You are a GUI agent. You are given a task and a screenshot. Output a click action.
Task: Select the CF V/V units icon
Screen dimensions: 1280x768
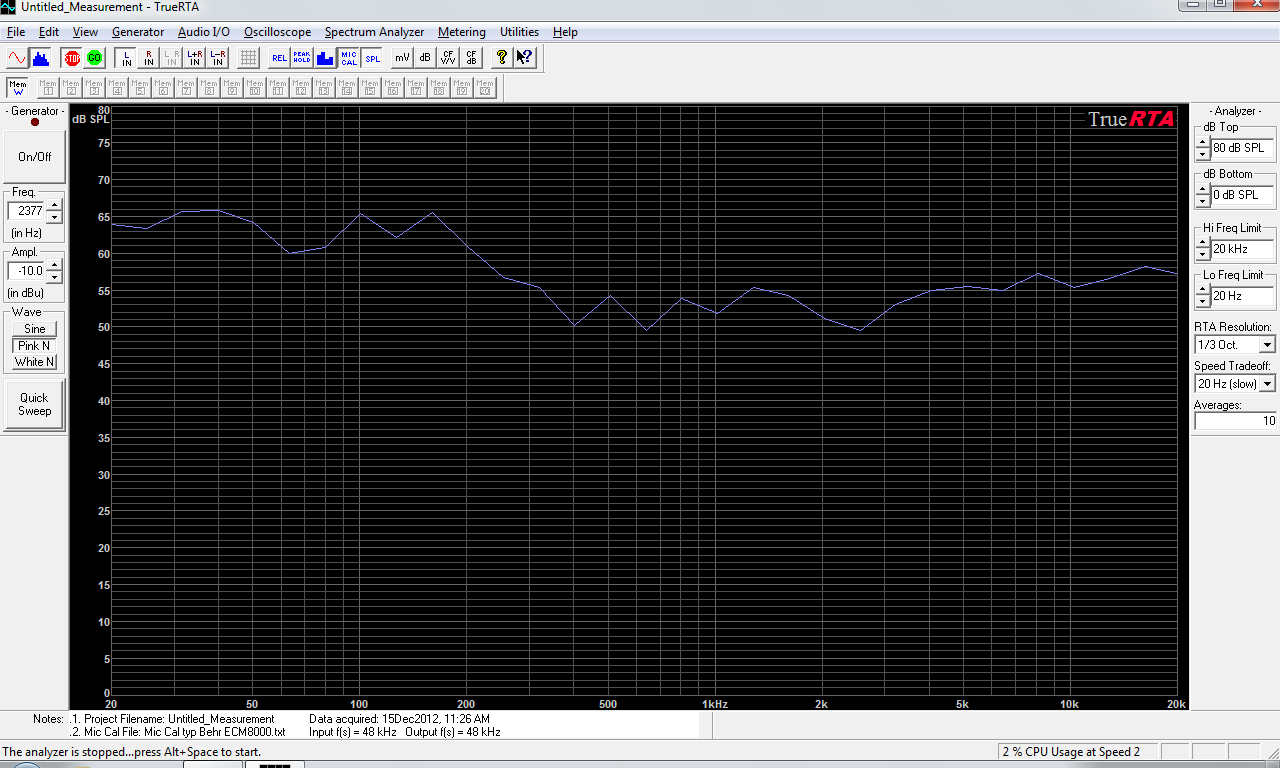tap(448, 58)
